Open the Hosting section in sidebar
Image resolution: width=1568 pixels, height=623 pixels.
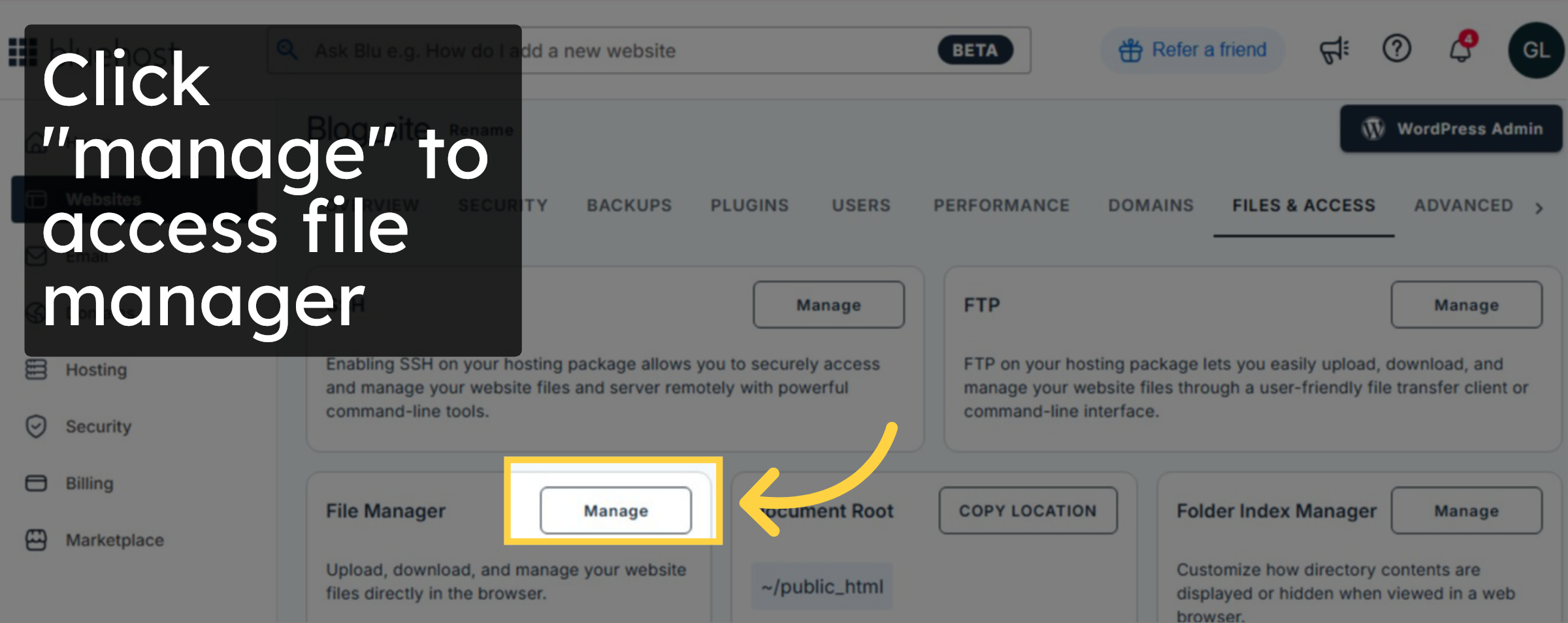[x=95, y=370]
